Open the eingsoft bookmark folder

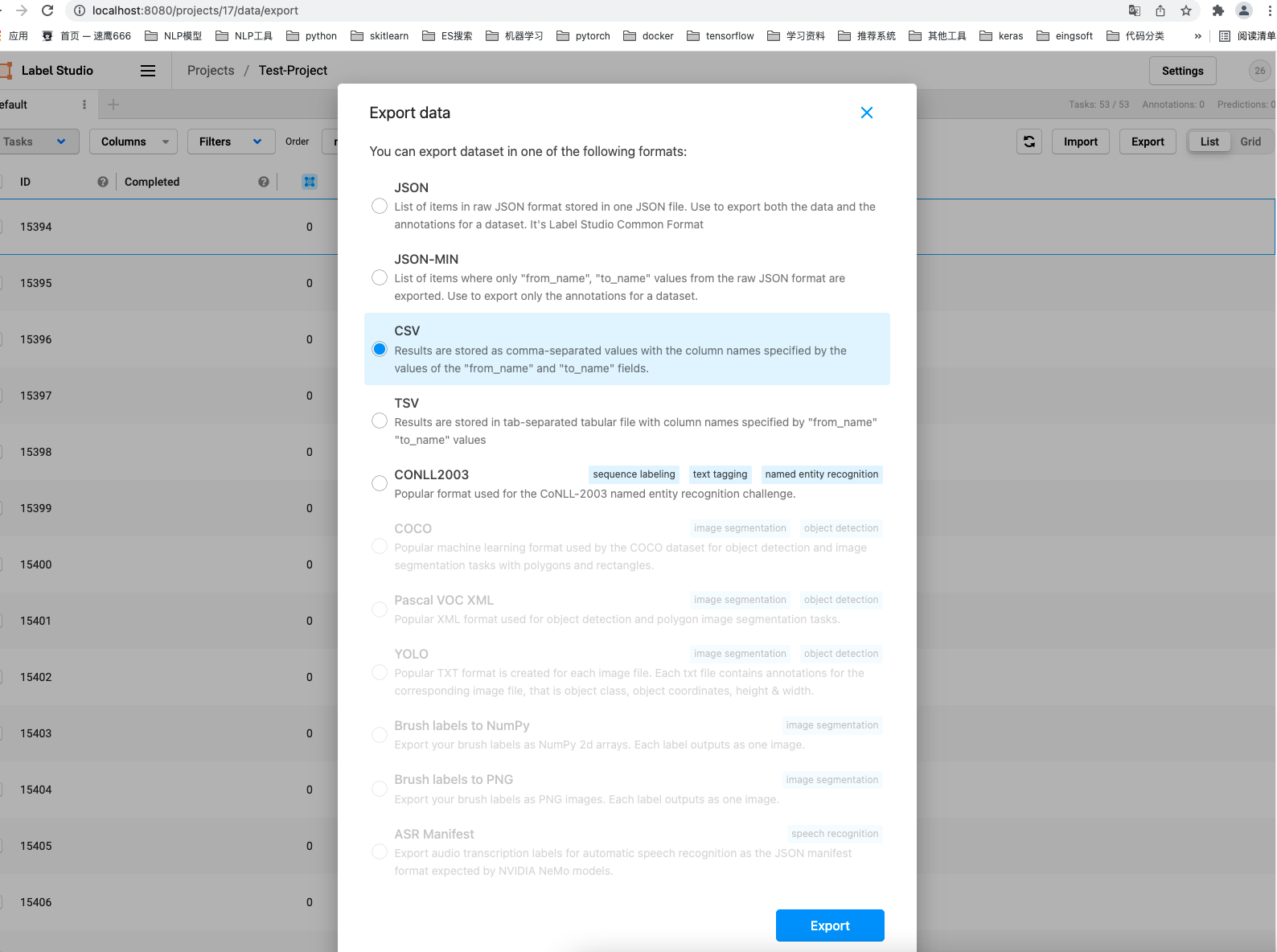1065,36
